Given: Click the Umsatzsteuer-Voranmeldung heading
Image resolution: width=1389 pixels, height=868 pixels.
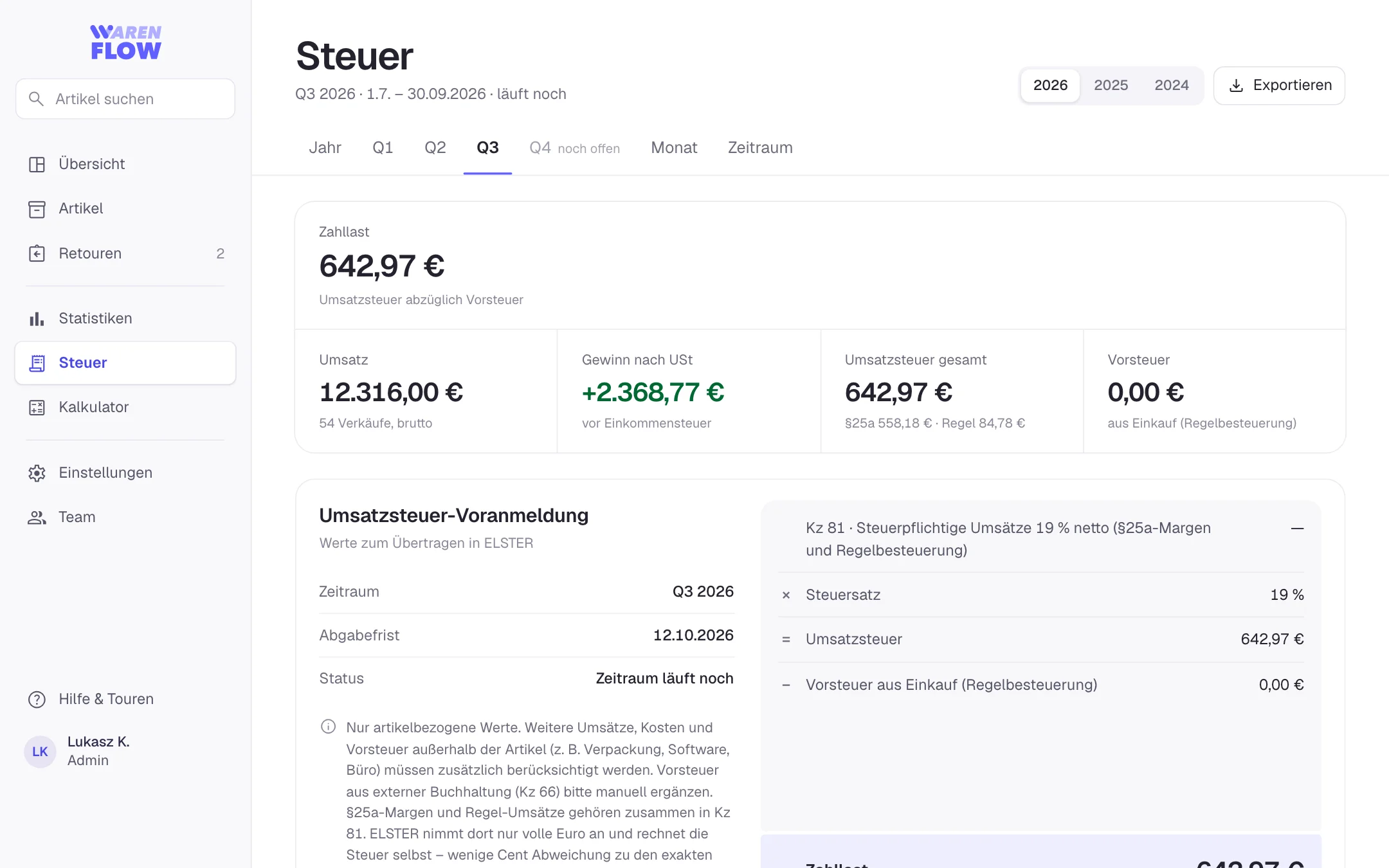Looking at the screenshot, I should pos(453,516).
